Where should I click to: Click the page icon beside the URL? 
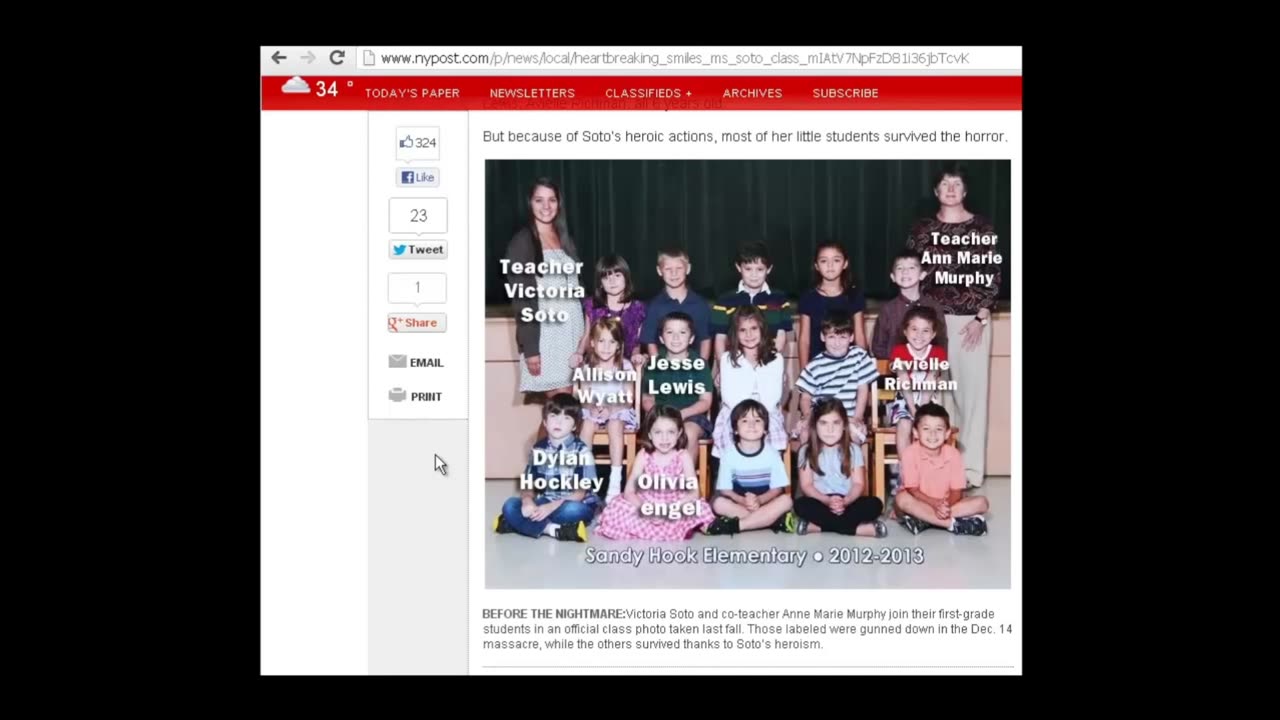click(x=368, y=58)
